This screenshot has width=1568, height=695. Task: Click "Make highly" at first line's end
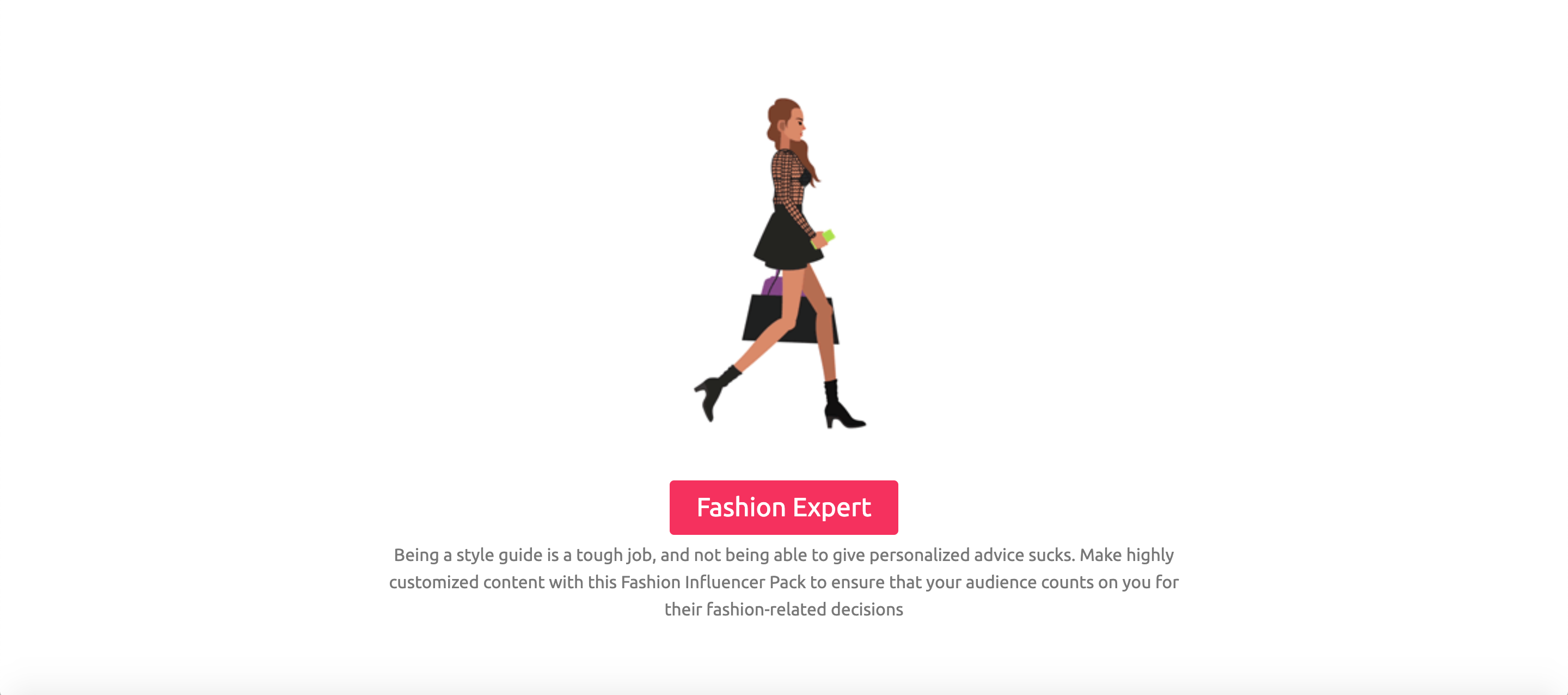pos(1126,555)
